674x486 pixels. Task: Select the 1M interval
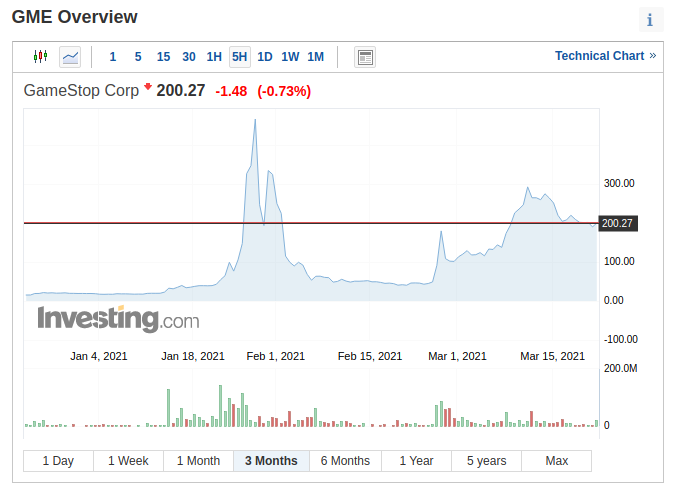[316, 57]
